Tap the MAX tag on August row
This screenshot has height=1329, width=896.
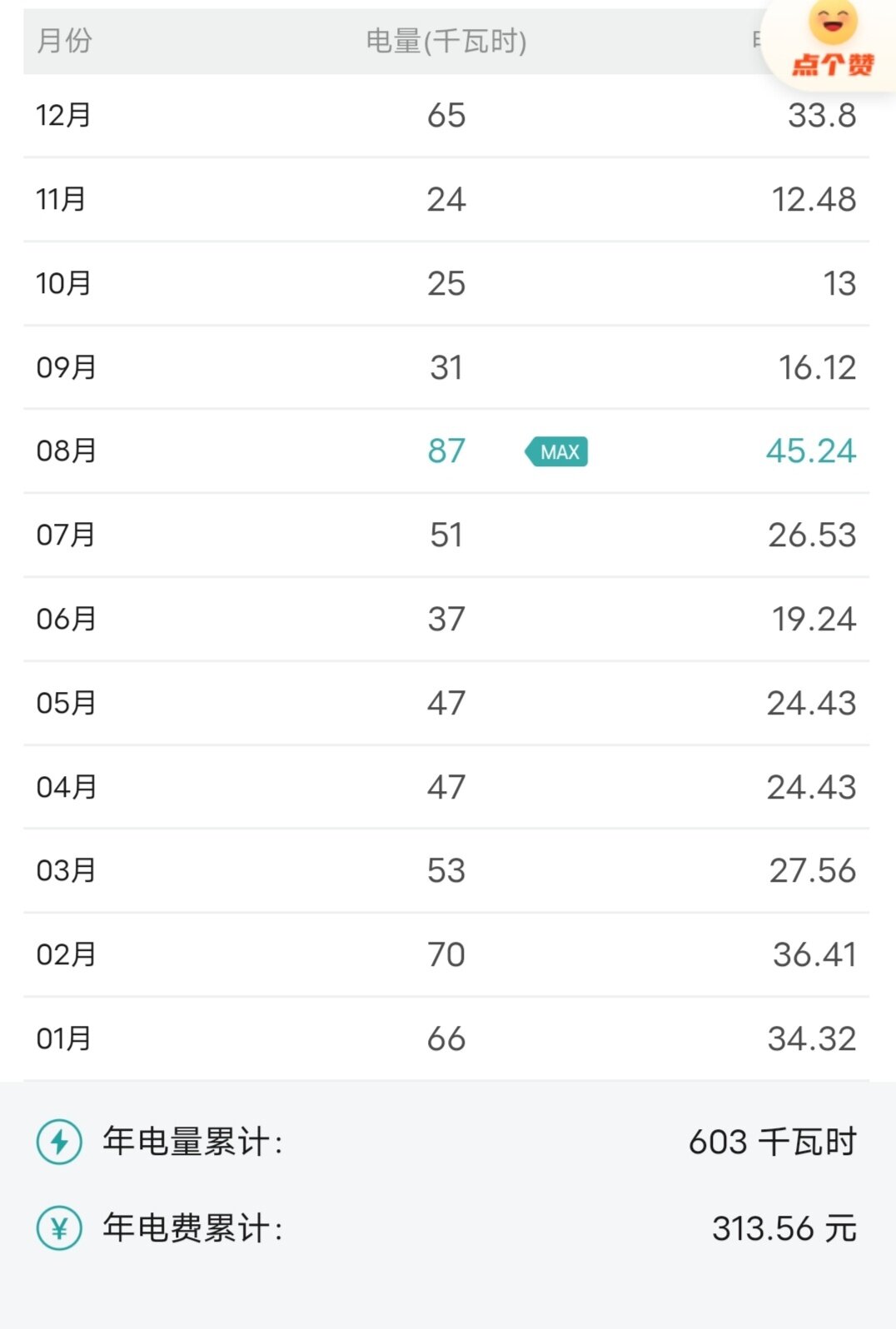(556, 451)
